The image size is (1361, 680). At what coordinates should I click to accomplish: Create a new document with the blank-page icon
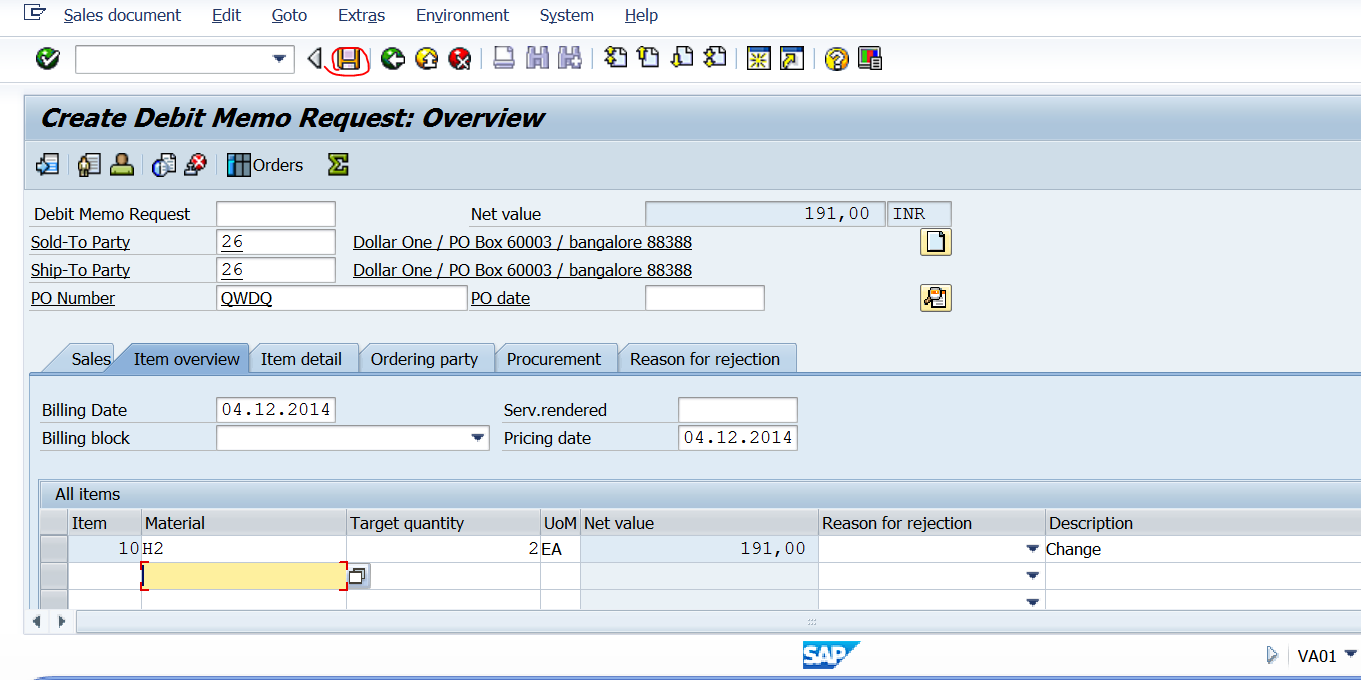[935, 241]
